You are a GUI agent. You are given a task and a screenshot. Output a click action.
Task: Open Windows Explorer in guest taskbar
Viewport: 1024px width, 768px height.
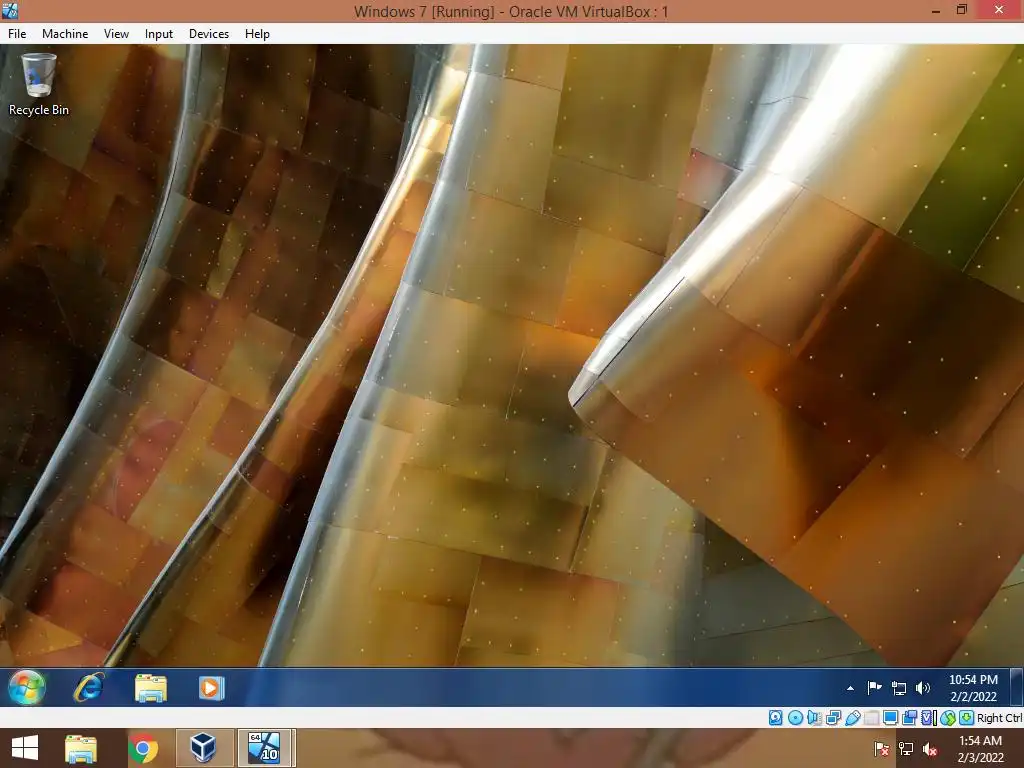151,688
